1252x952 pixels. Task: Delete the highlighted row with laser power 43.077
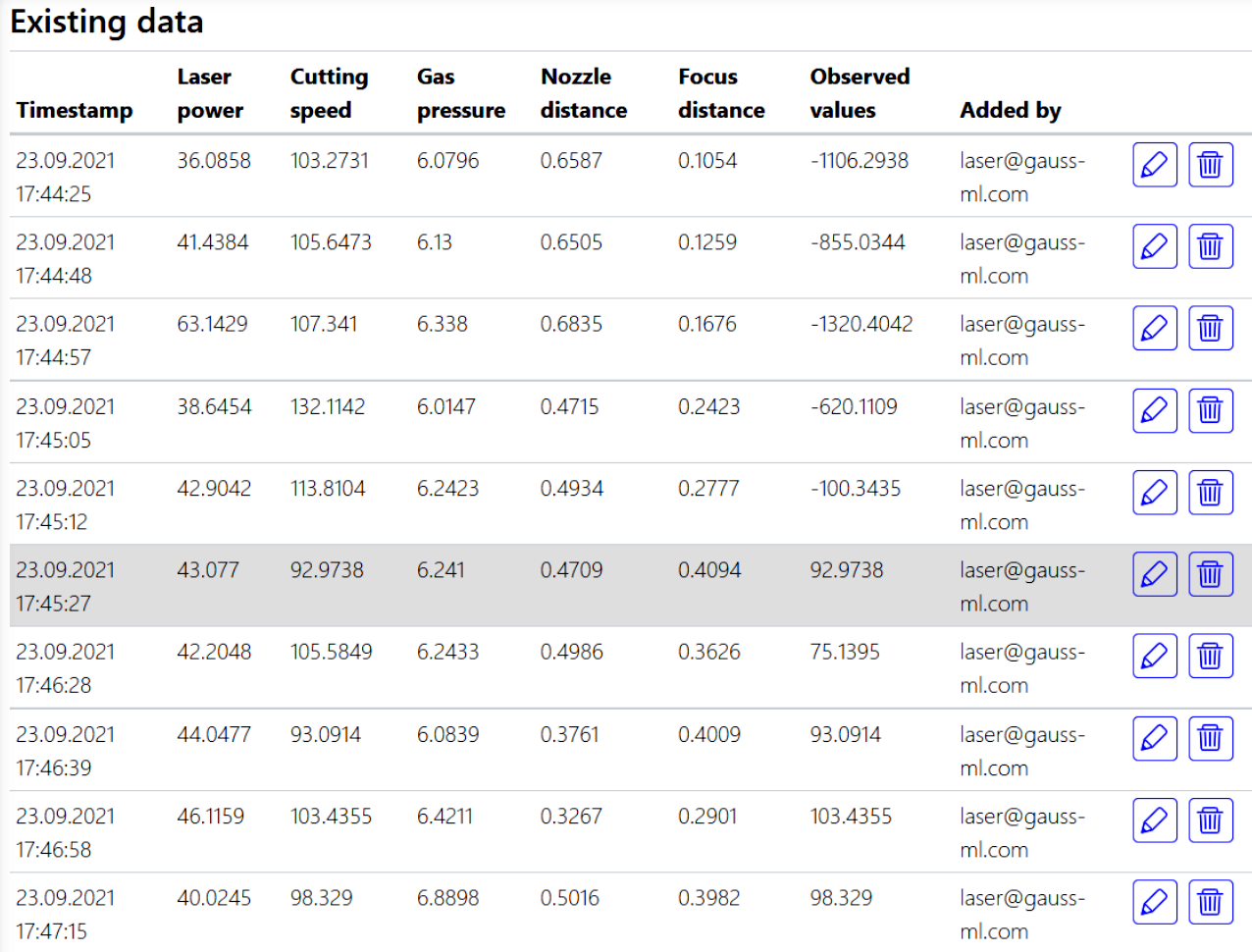pyautogui.click(x=1211, y=574)
